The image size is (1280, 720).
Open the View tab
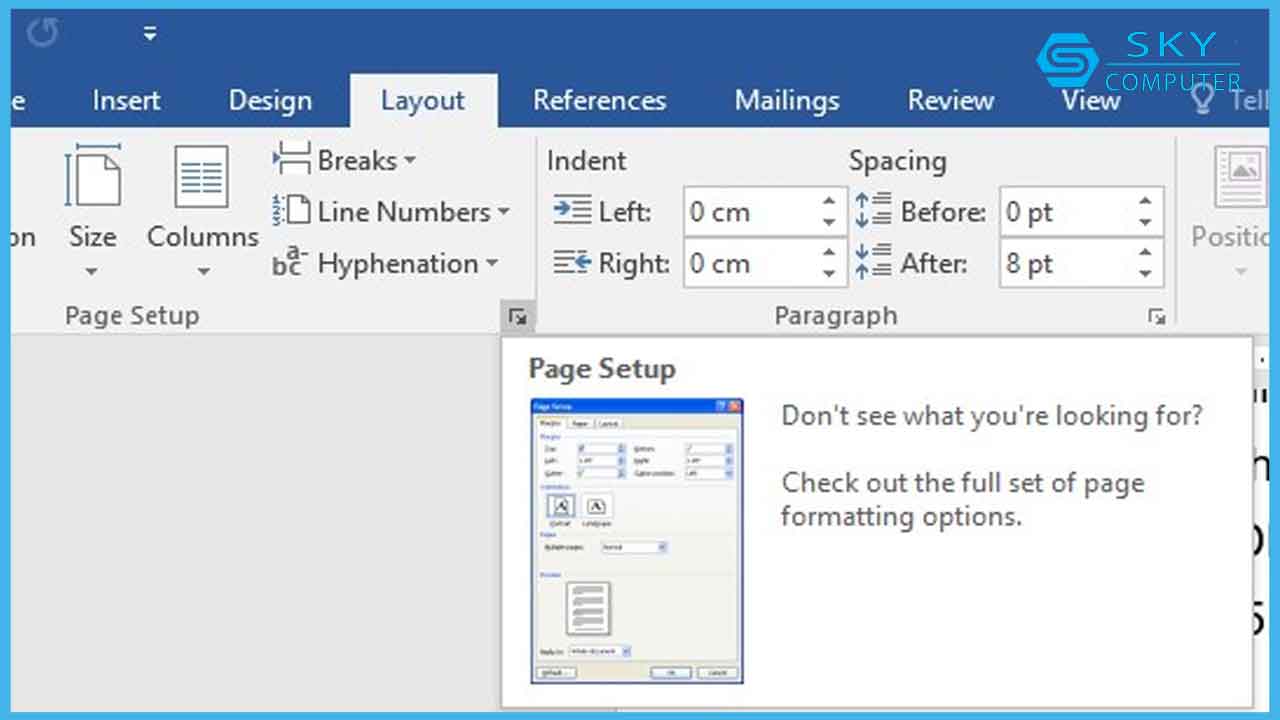pyautogui.click(x=1091, y=100)
